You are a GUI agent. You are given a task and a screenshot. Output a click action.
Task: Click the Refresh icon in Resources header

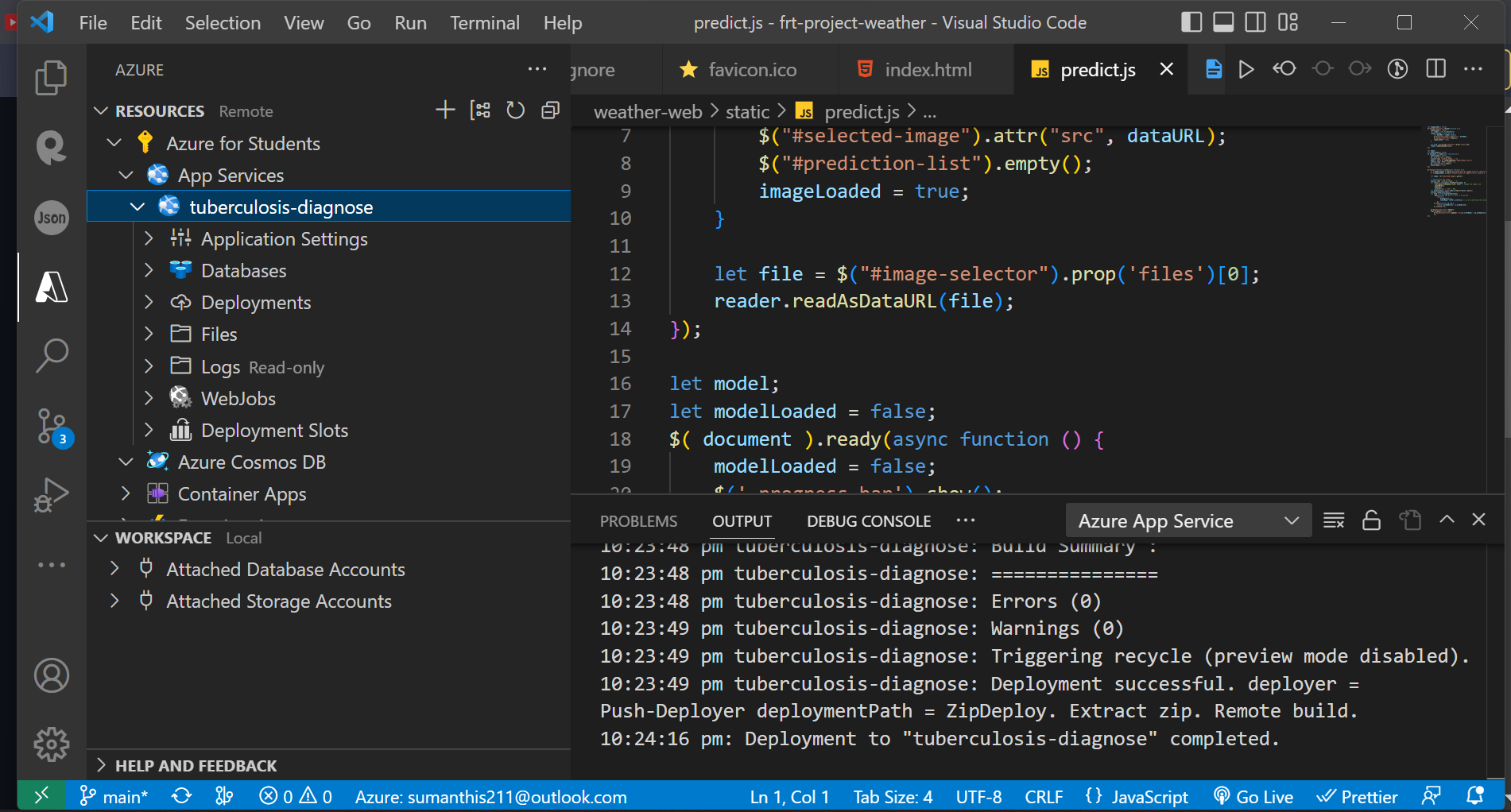[515, 110]
